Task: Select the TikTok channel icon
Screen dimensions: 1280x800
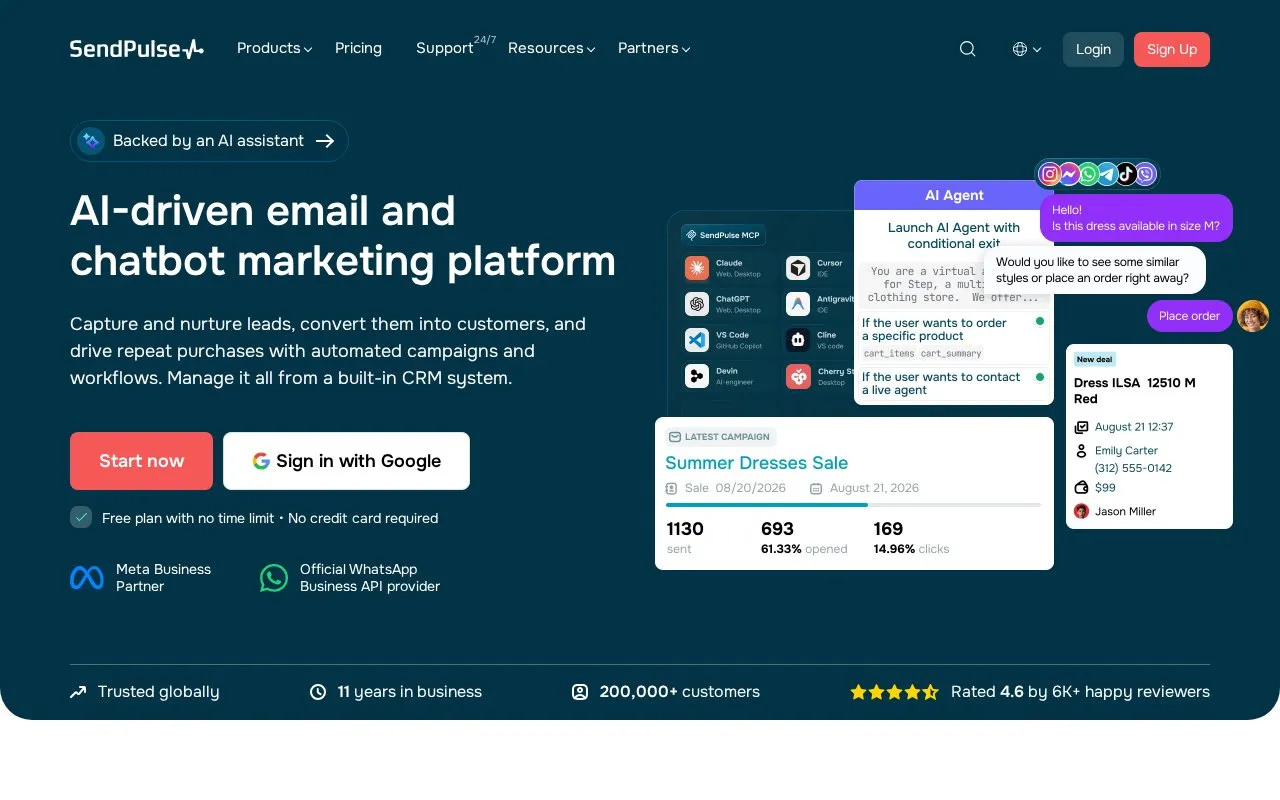Action: pyautogui.click(x=1126, y=174)
